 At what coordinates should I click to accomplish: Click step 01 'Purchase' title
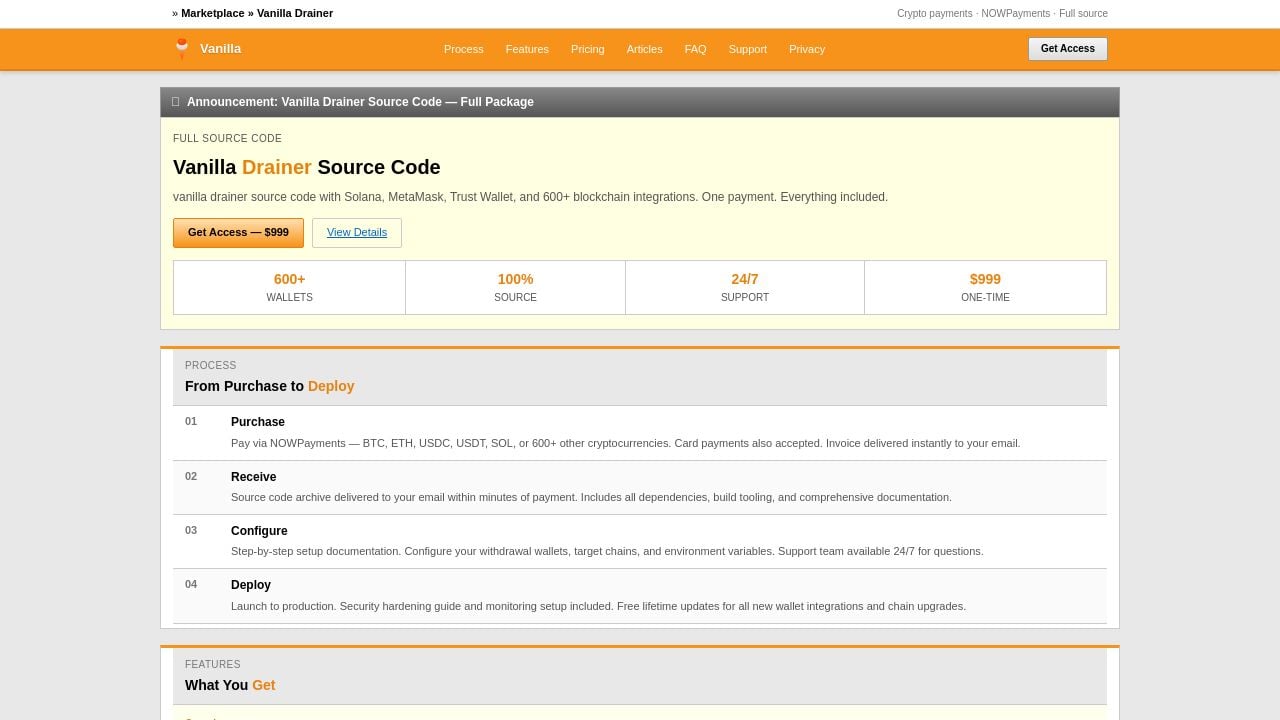(x=258, y=422)
